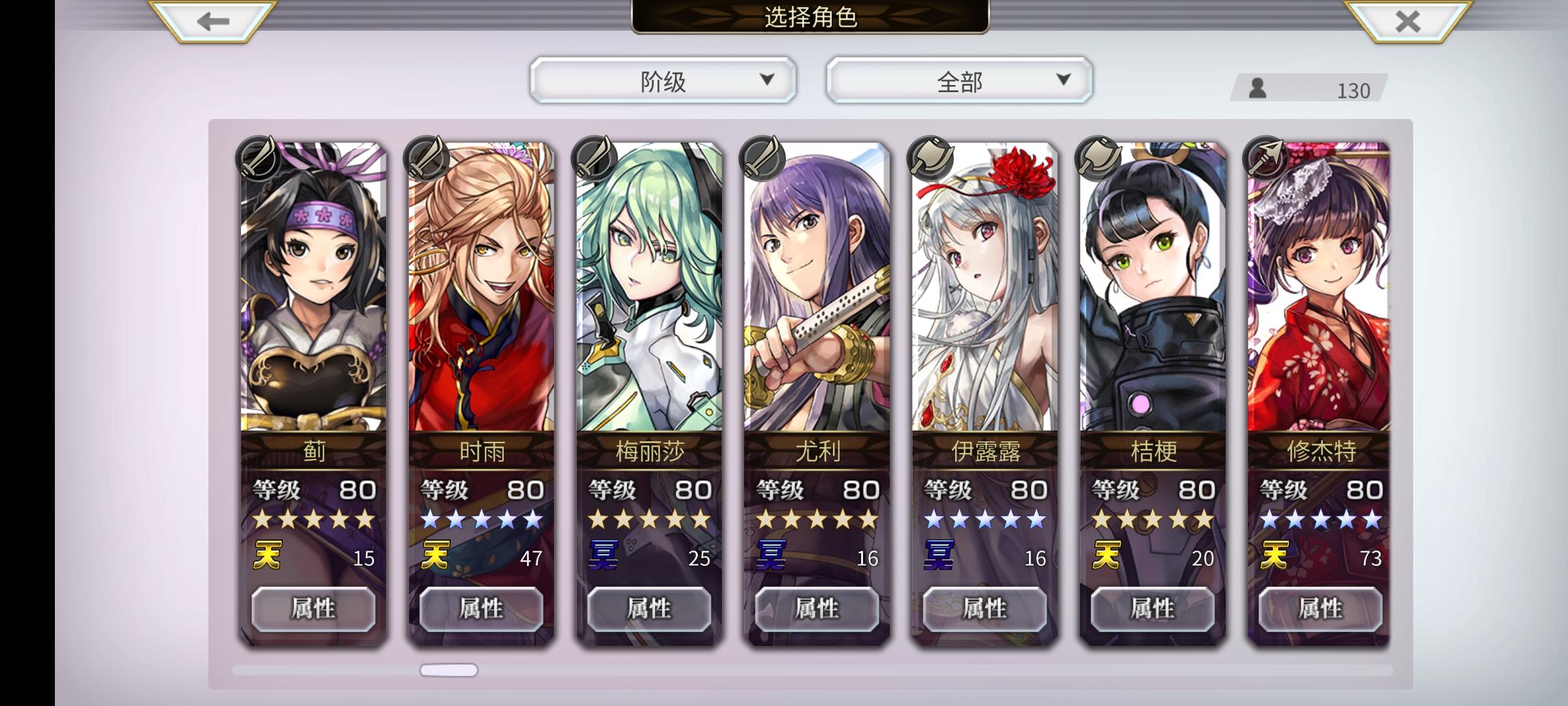The height and width of the screenshot is (706, 1568).
Task: Click the axe icon on 伊露露's card
Action: click(931, 158)
